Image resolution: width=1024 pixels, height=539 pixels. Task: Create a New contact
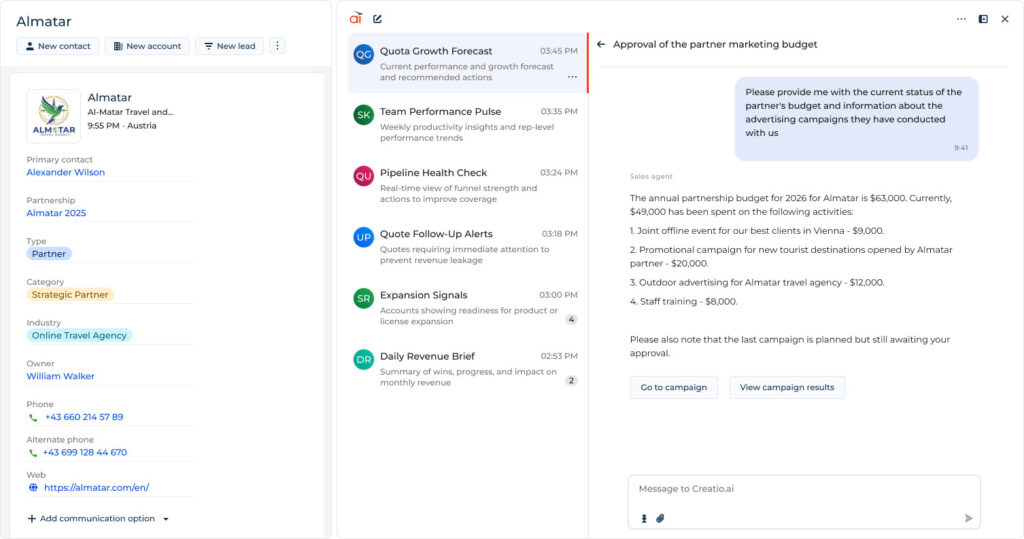(58, 46)
